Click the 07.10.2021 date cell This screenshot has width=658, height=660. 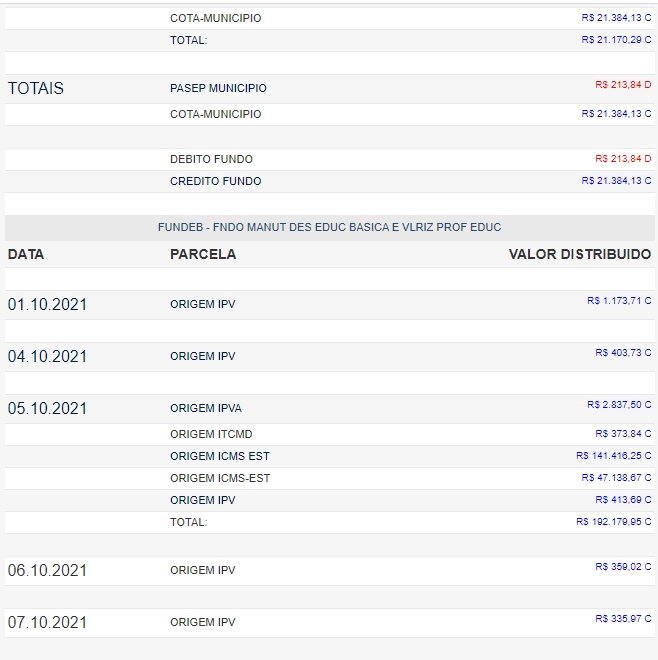[x=47, y=622]
